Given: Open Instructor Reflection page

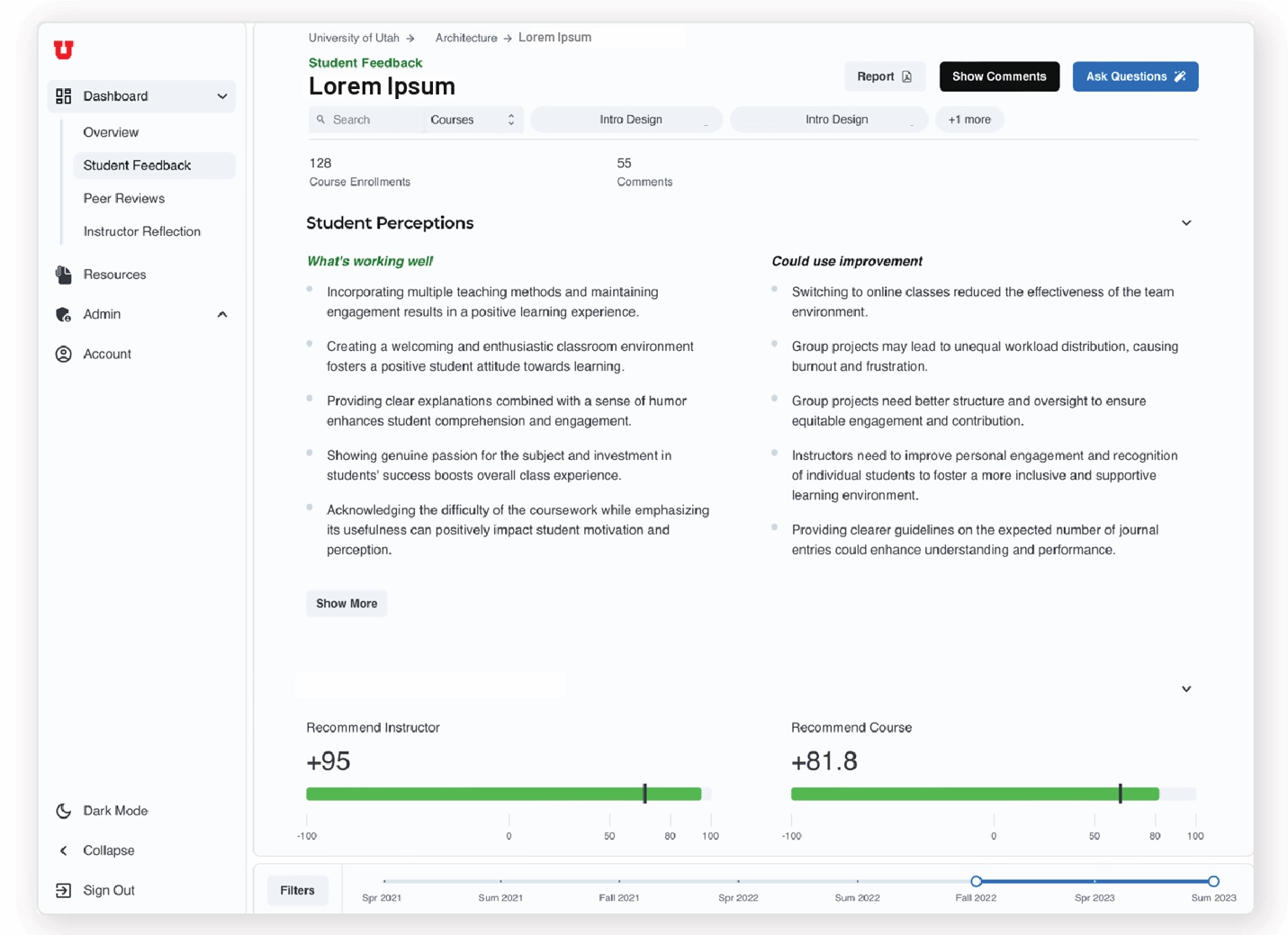Looking at the screenshot, I should coord(142,231).
